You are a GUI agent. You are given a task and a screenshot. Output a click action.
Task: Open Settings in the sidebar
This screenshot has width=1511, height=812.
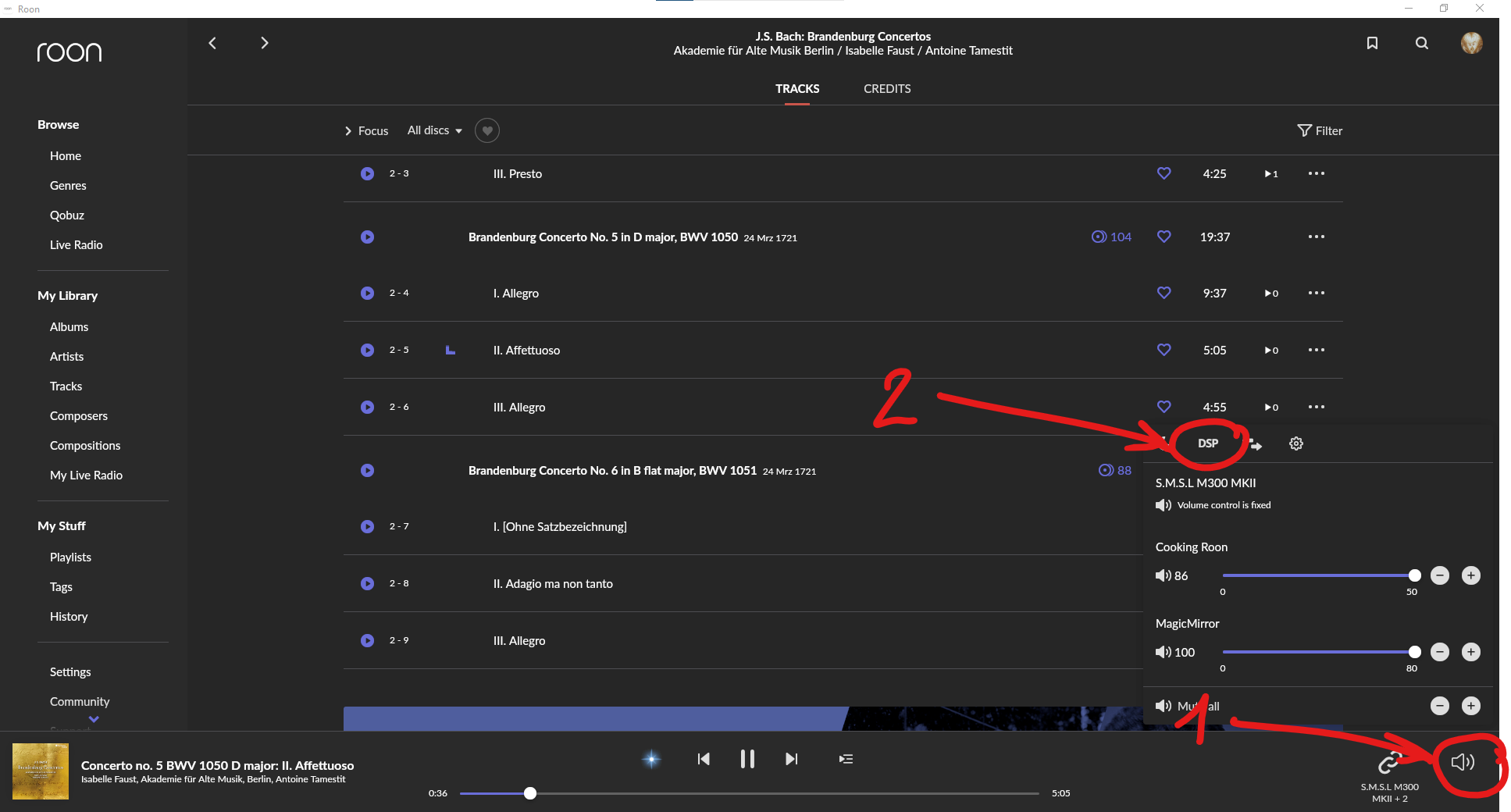click(70, 672)
